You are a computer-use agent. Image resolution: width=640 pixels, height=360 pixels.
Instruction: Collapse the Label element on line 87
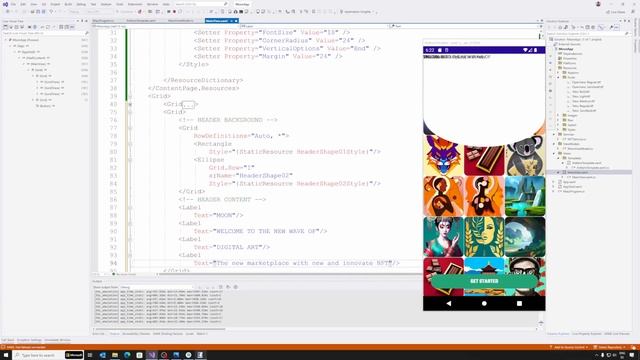[130, 208]
